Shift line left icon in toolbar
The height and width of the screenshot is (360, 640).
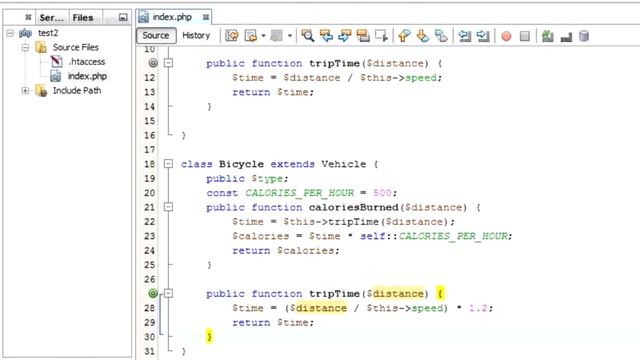(x=464, y=36)
